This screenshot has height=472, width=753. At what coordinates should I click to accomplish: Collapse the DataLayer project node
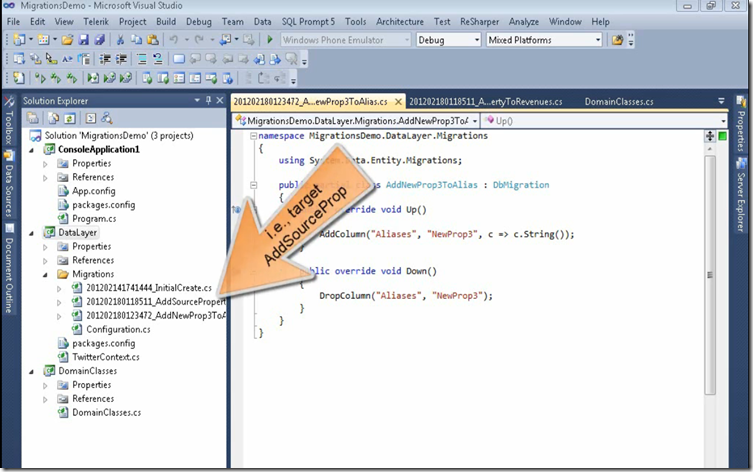click(x=32, y=233)
